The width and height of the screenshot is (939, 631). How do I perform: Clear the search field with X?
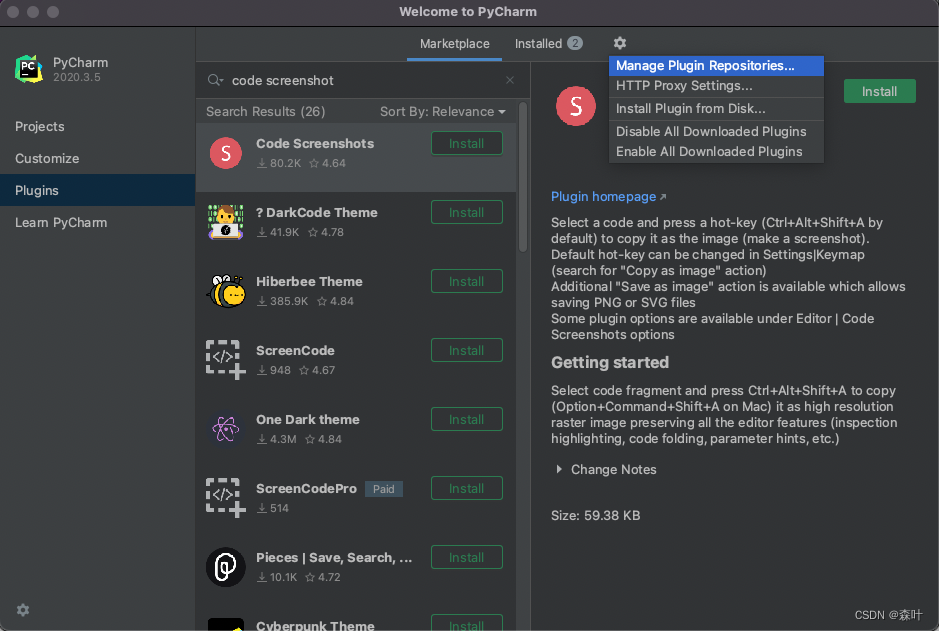[510, 80]
